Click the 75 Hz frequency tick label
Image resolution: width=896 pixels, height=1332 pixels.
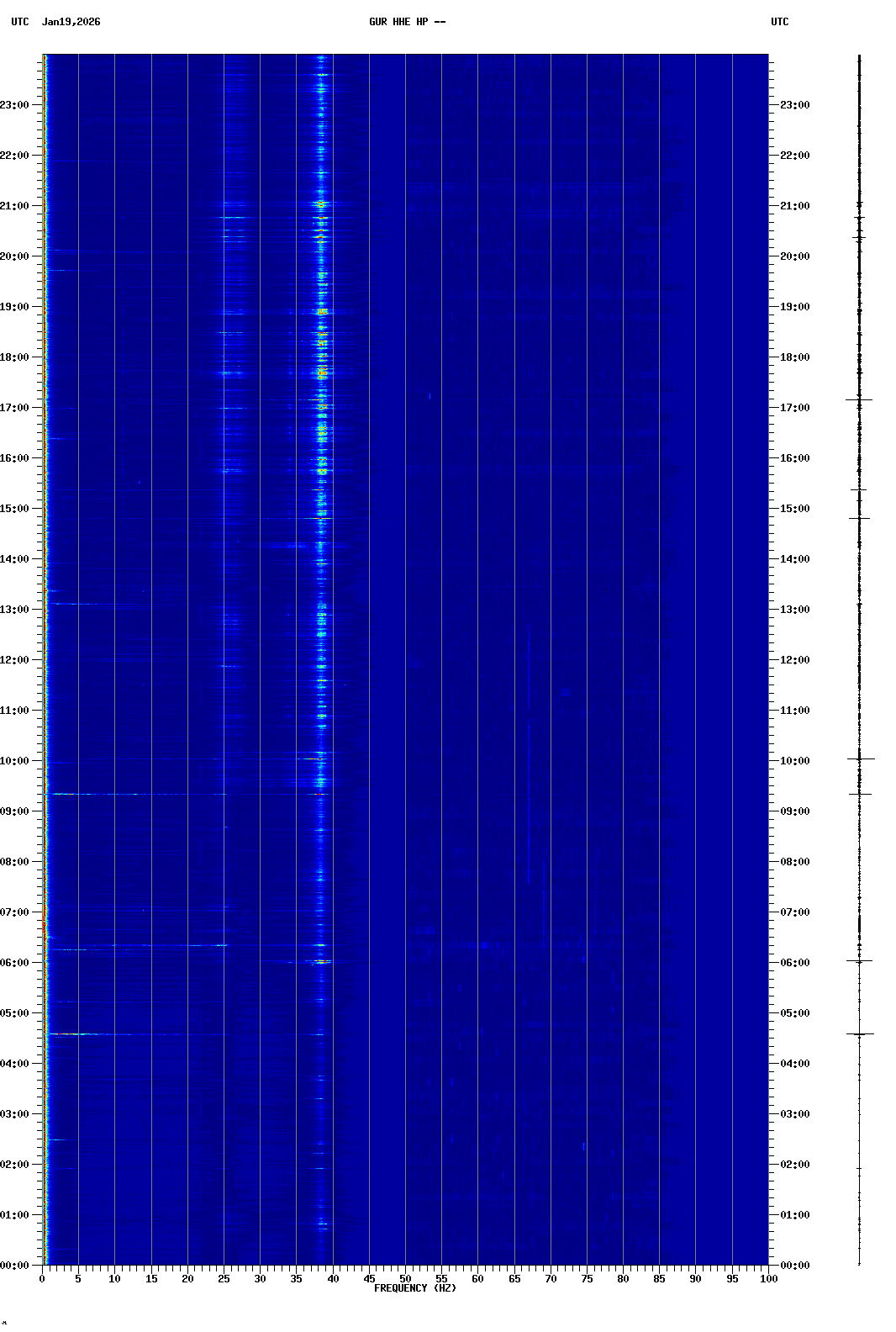587,1279
